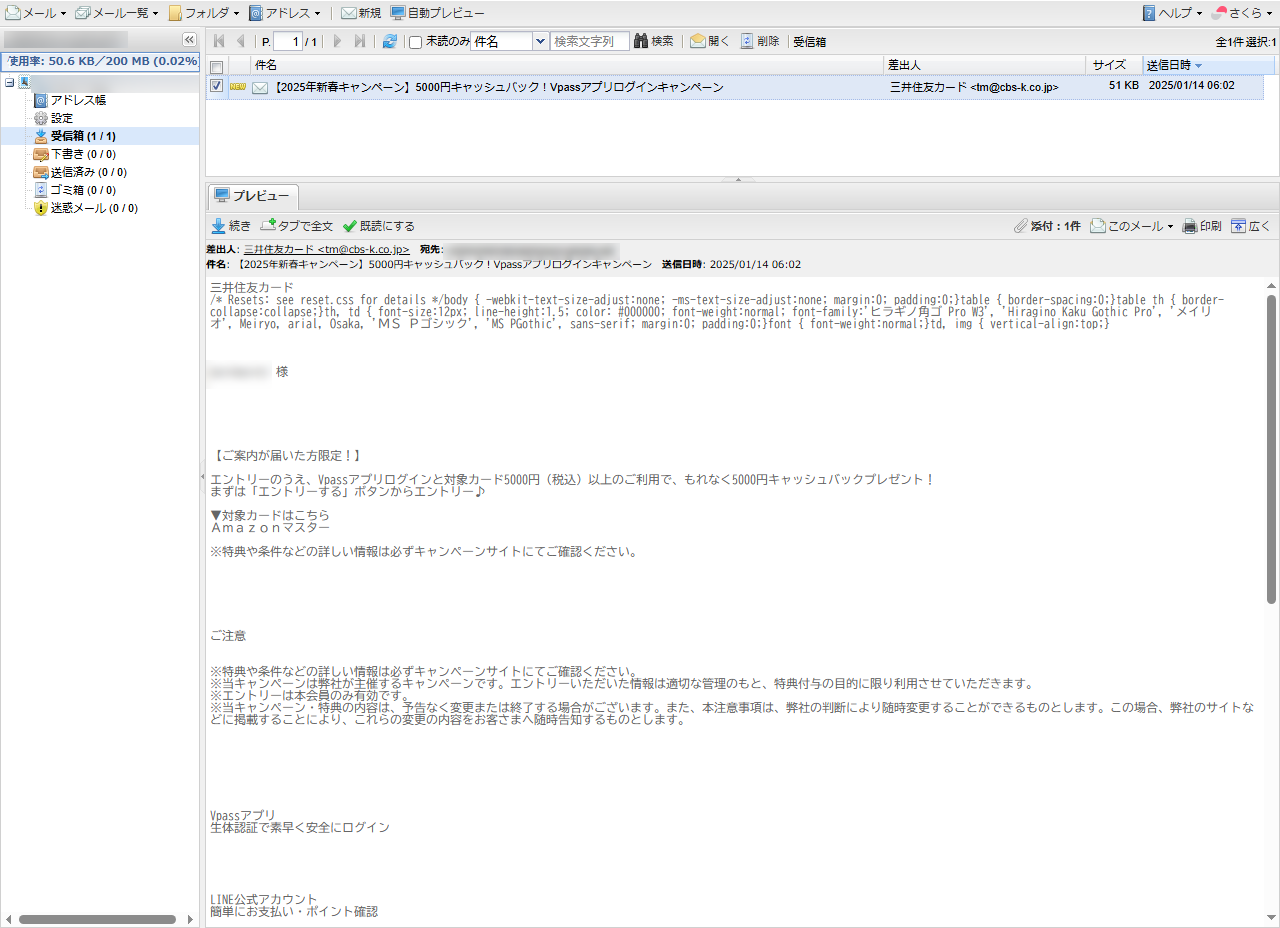Open the ヘルプ menu
This screenshot has height=928, width=1280.
tap(1172, 13)
